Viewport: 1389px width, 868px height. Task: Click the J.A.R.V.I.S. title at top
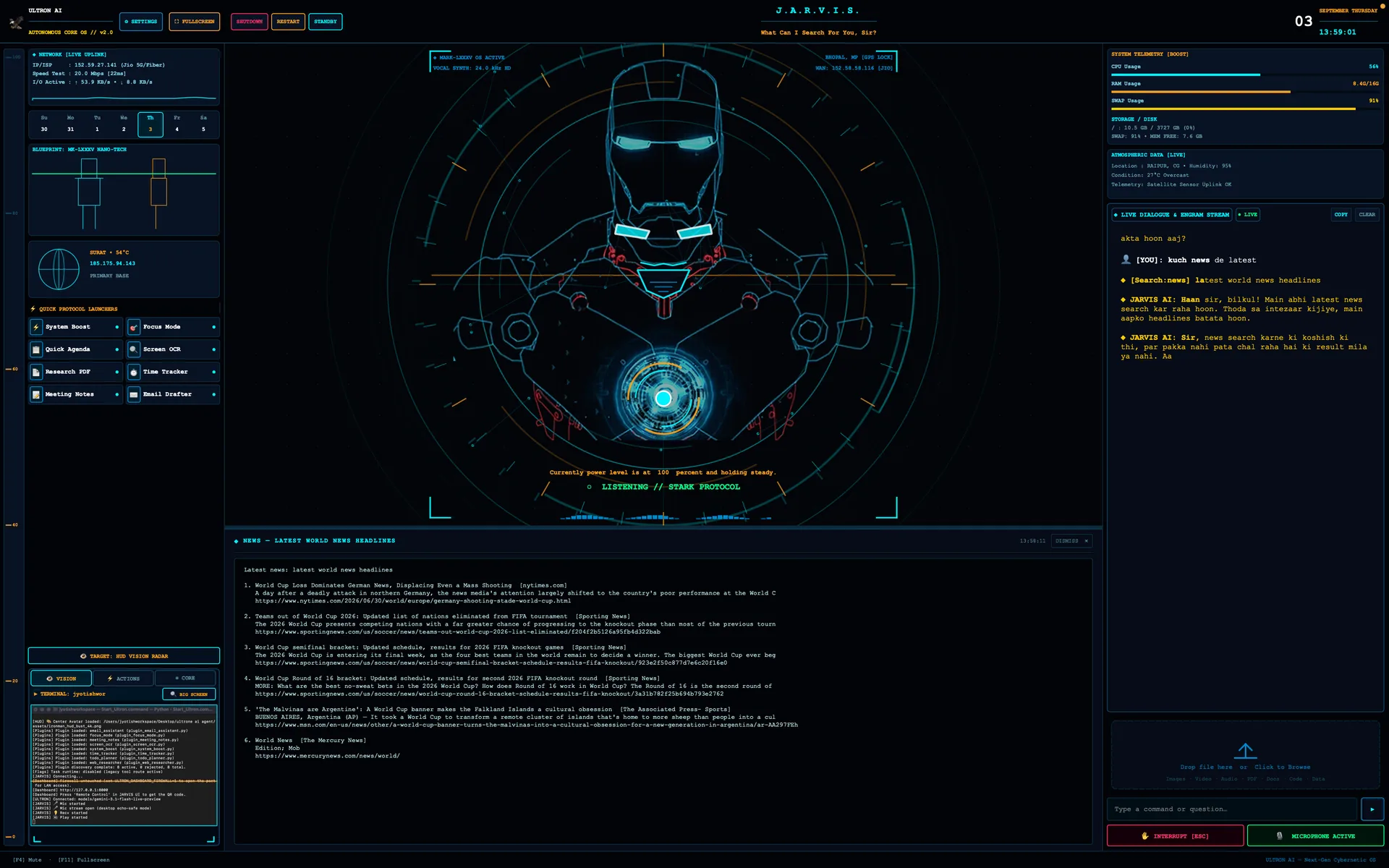click(818, 11)
